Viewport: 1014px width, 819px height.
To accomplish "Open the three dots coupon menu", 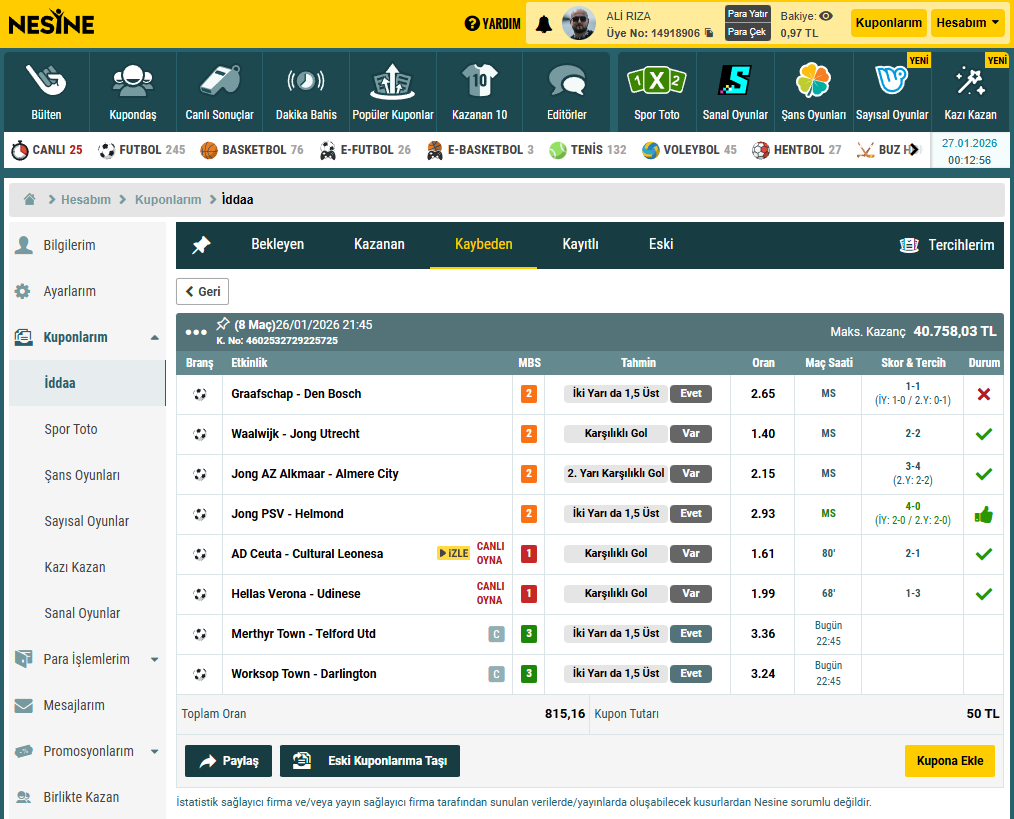I will point(196,332).
